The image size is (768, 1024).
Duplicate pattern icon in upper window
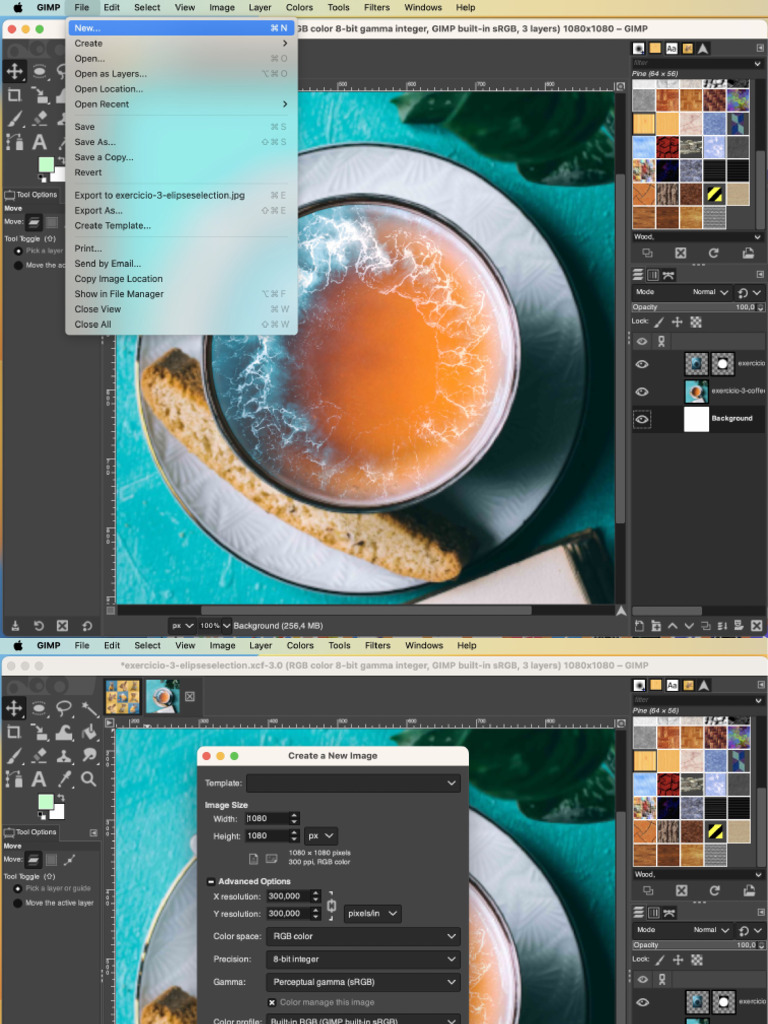pyautogui.click(x=647, y=253)
